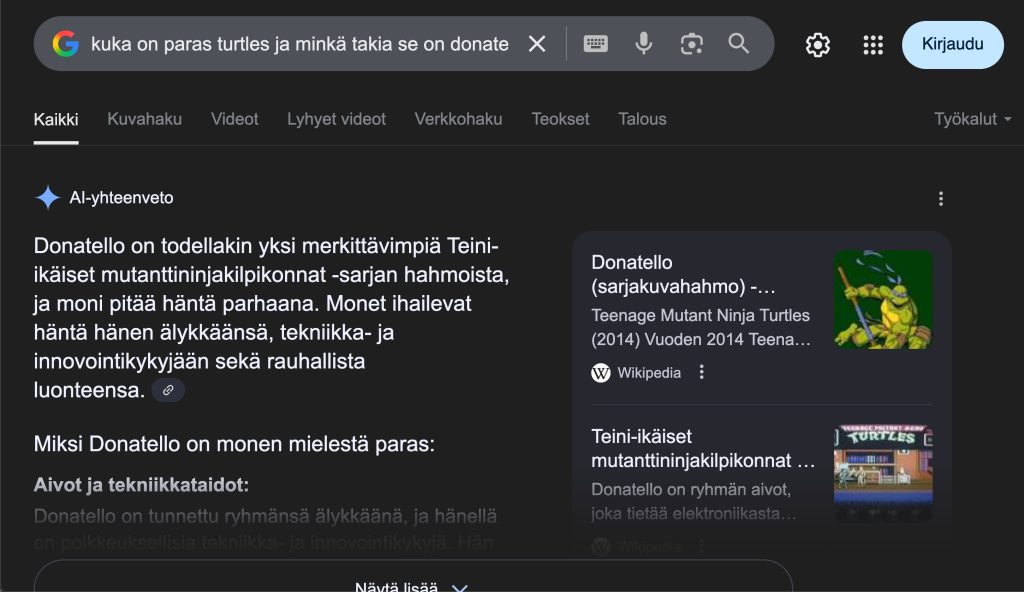Screen dimensions: 1024x592
Task: Search by image with camera lens icon
Action: (x=692, y=44)
